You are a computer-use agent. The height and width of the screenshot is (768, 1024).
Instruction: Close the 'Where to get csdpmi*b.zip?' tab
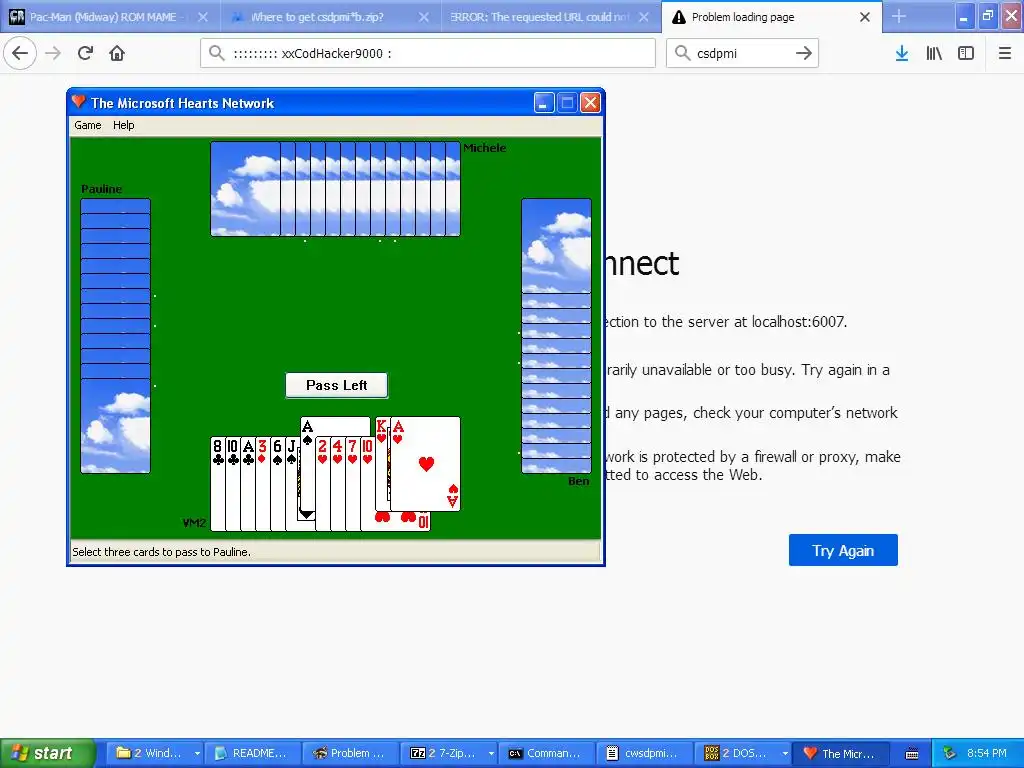click(424, 17)
